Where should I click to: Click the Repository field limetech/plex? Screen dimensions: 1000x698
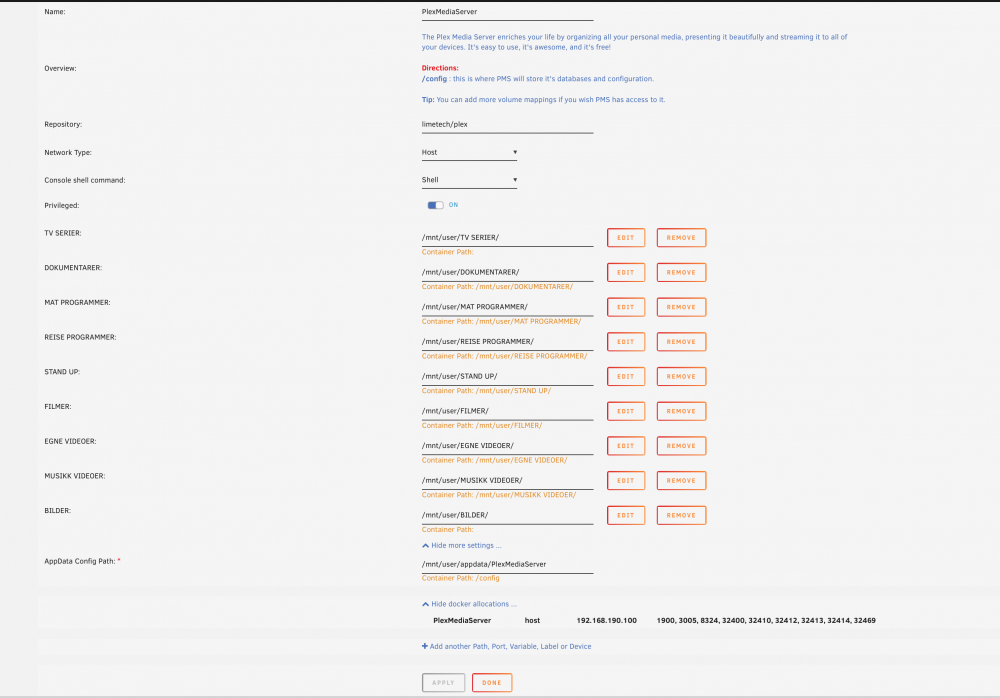pos(507,124)
